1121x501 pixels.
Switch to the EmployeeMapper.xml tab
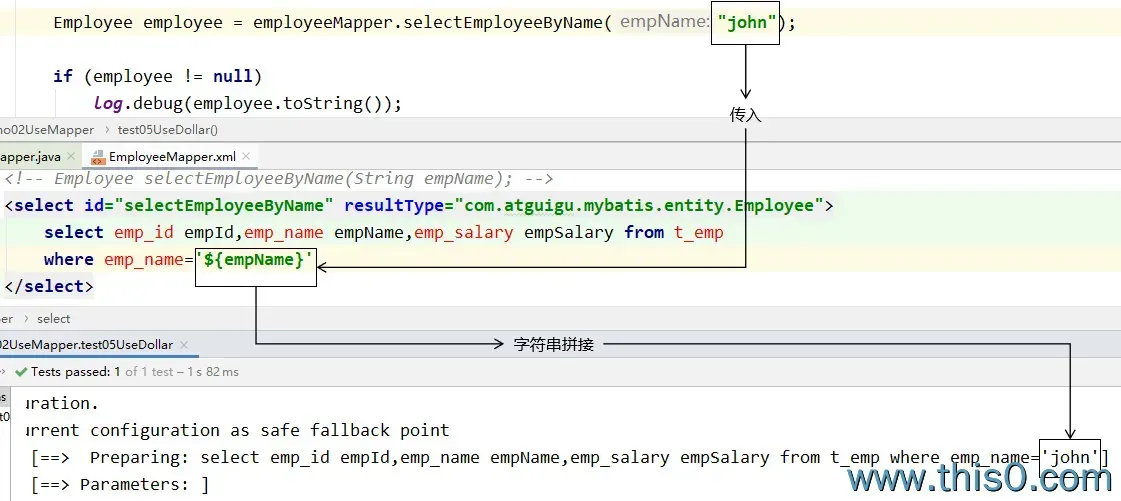[x=174, y=157]
